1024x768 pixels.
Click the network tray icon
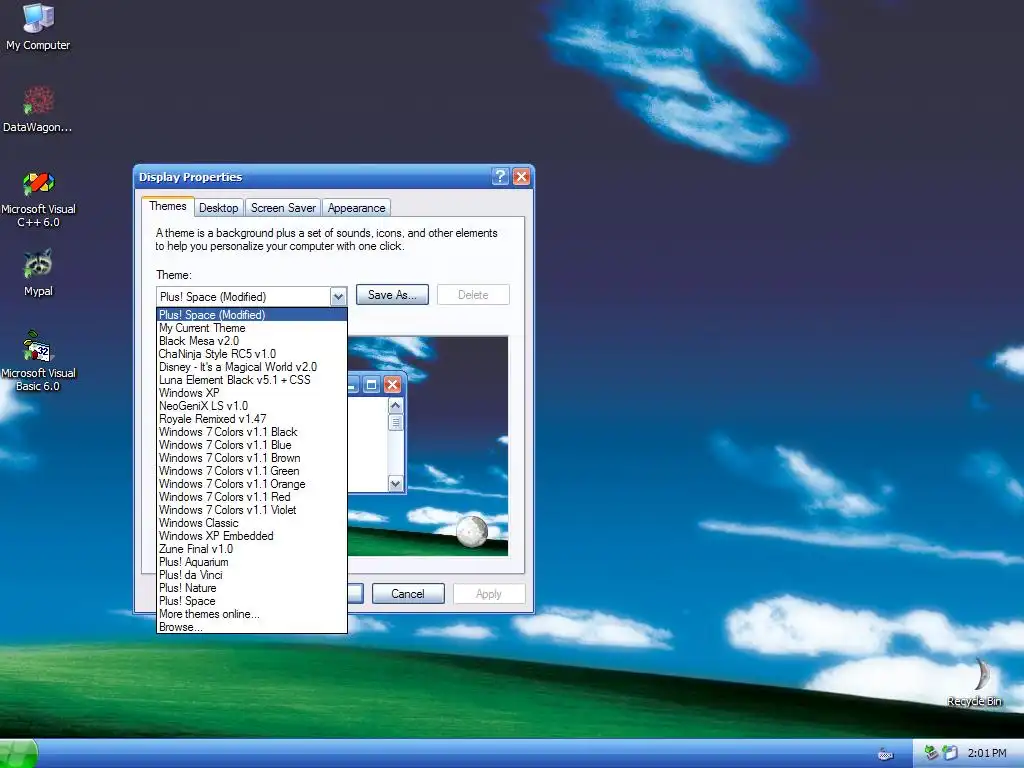(x=931, y=753)
